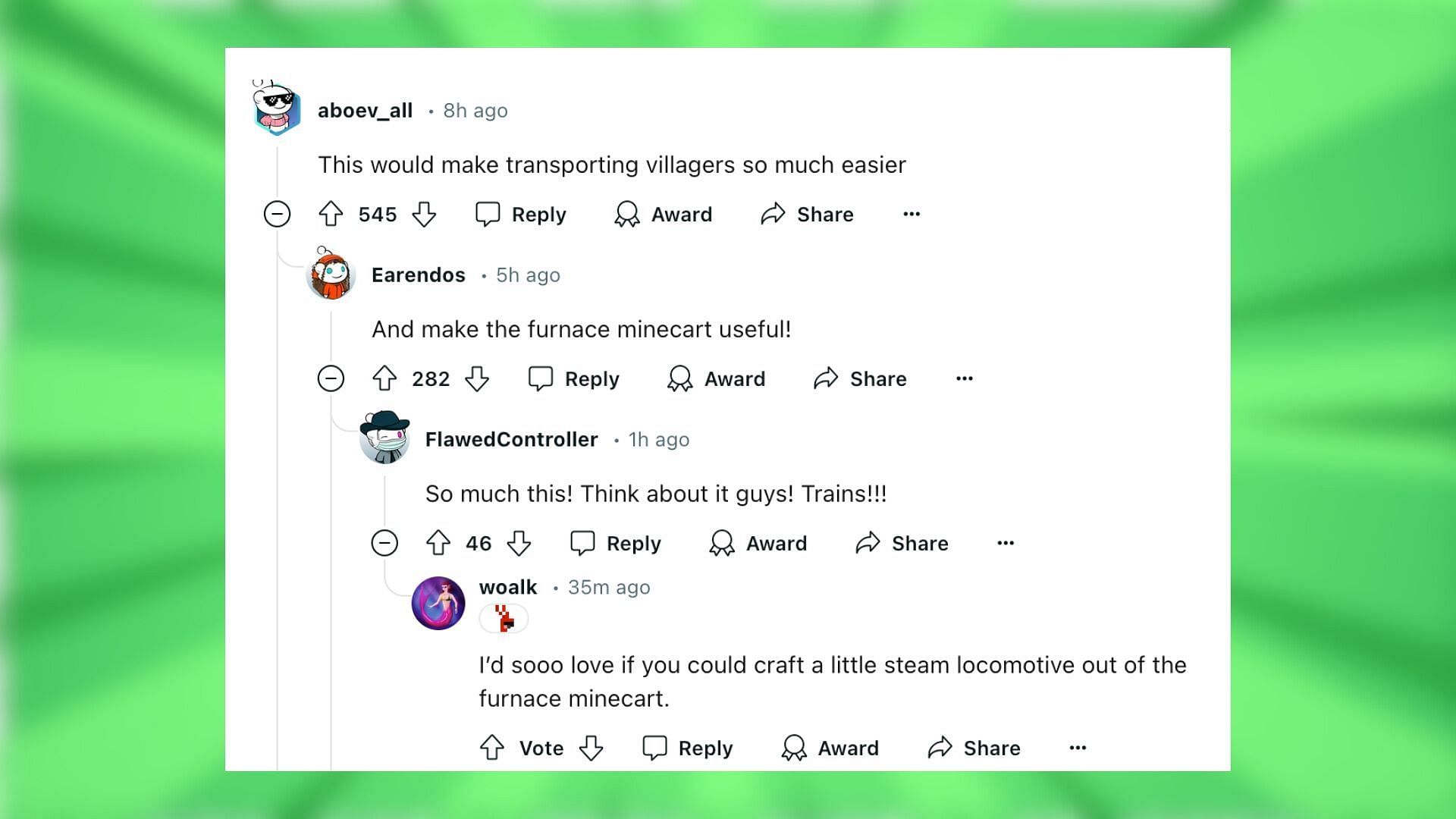Click the downvote arrow on FlawedController comment
The height and width of the screenshot is (819, 1456).
coord(518,543)
